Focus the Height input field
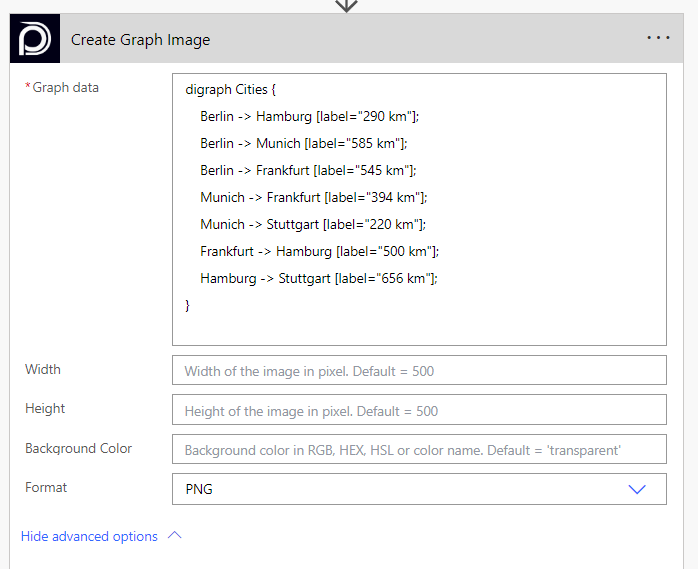Viewport: 698px width, 569px height. (419, 410)
